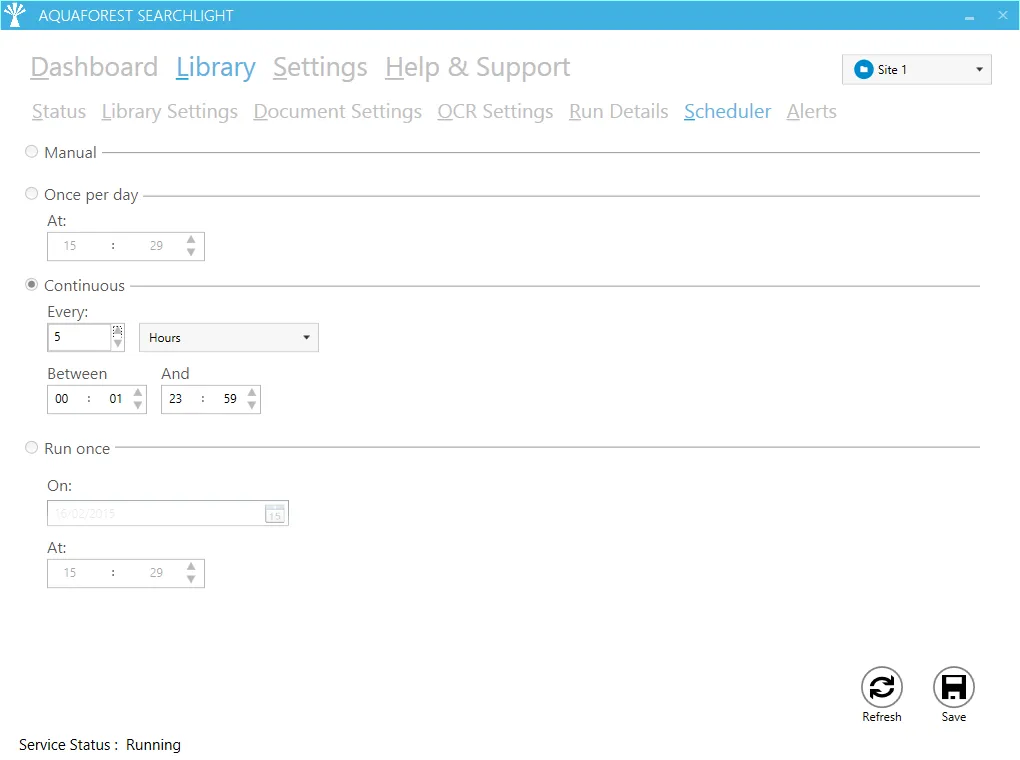Switch to the Alerts sub-tab

pyautogui.click(x=812, y=111)
